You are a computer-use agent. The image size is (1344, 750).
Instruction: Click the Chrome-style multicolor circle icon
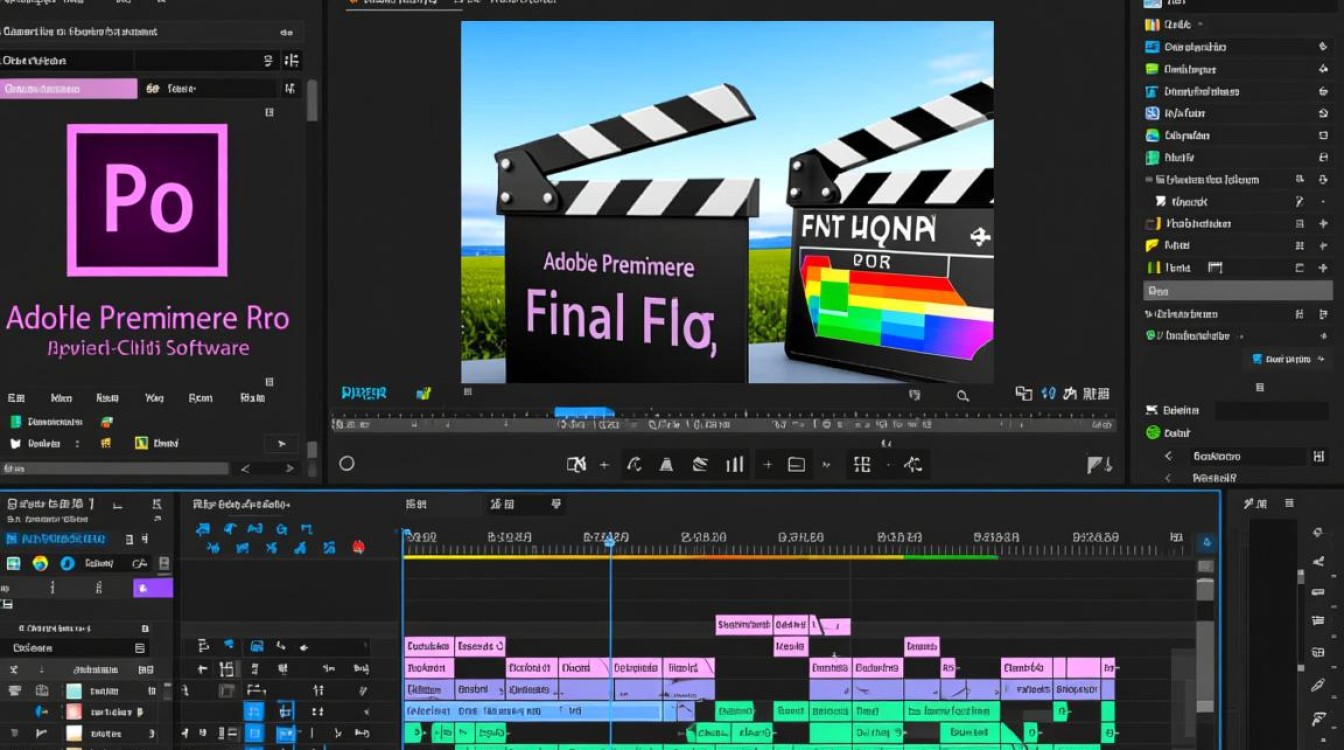pos(40,564)
